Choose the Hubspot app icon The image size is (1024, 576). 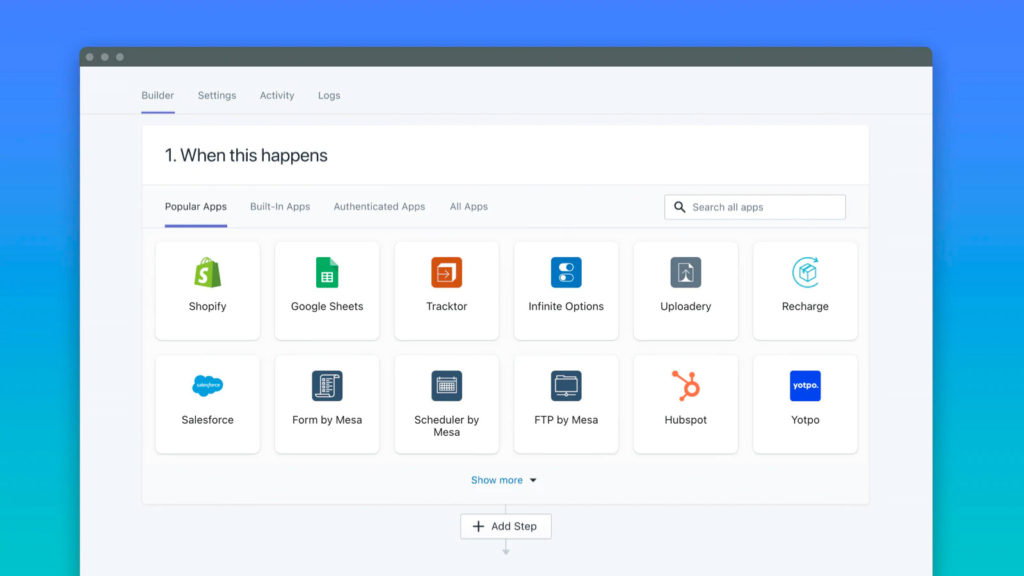[686, 385]
